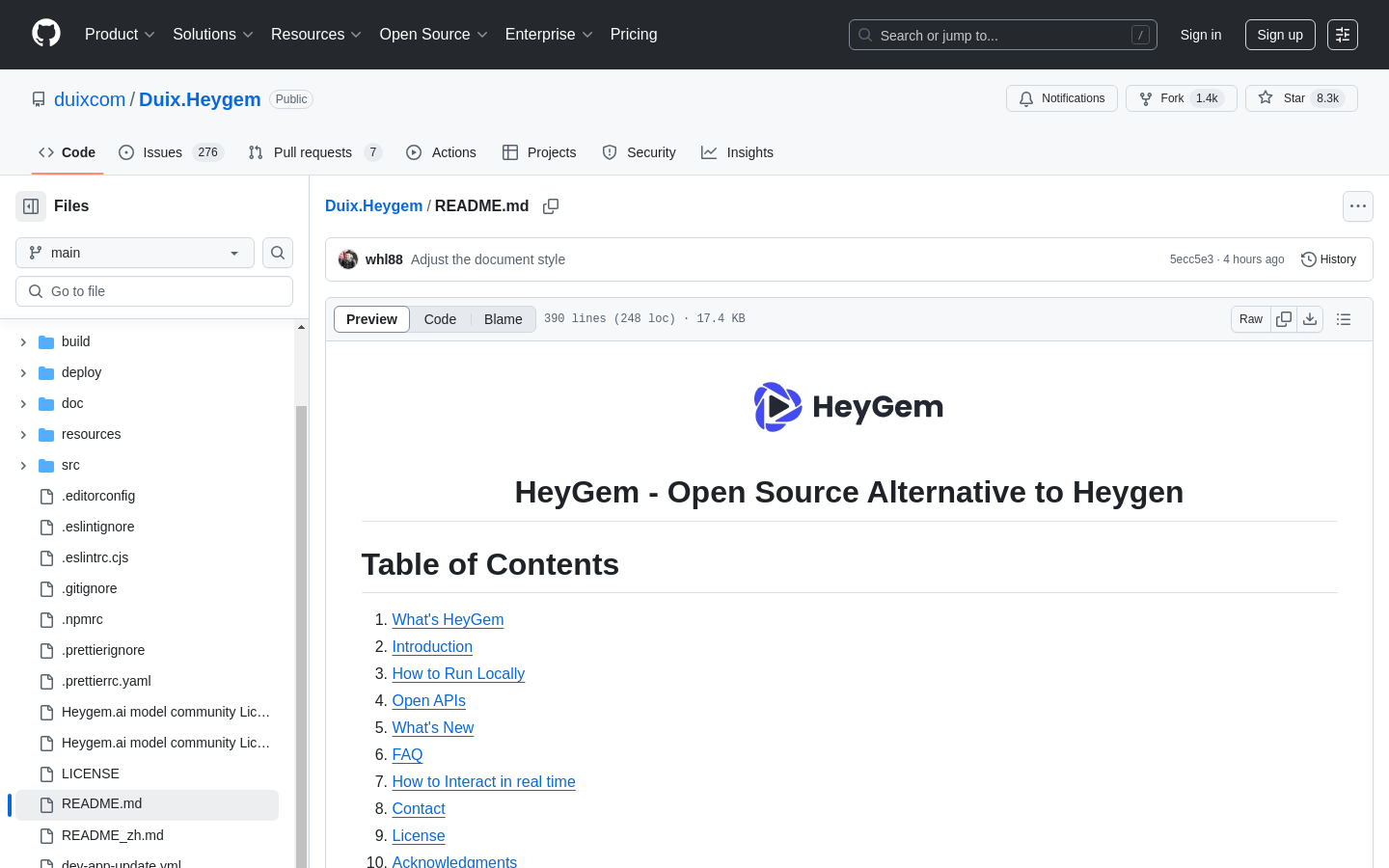This screenshot has width=1389, height=868.
Task: Open the Actions tab
Action: (442, 152)
